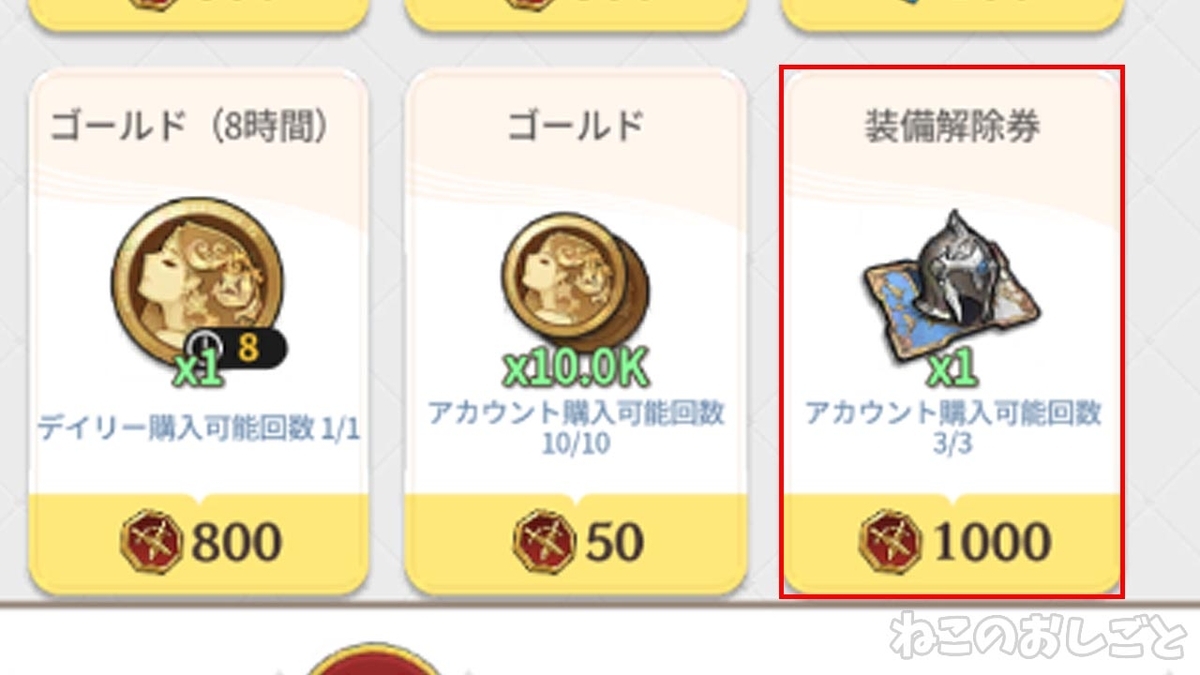Click the アカウント購入可能回数 3/3 label
Viewport: 1200px width, 675px height.
[952, 427]
